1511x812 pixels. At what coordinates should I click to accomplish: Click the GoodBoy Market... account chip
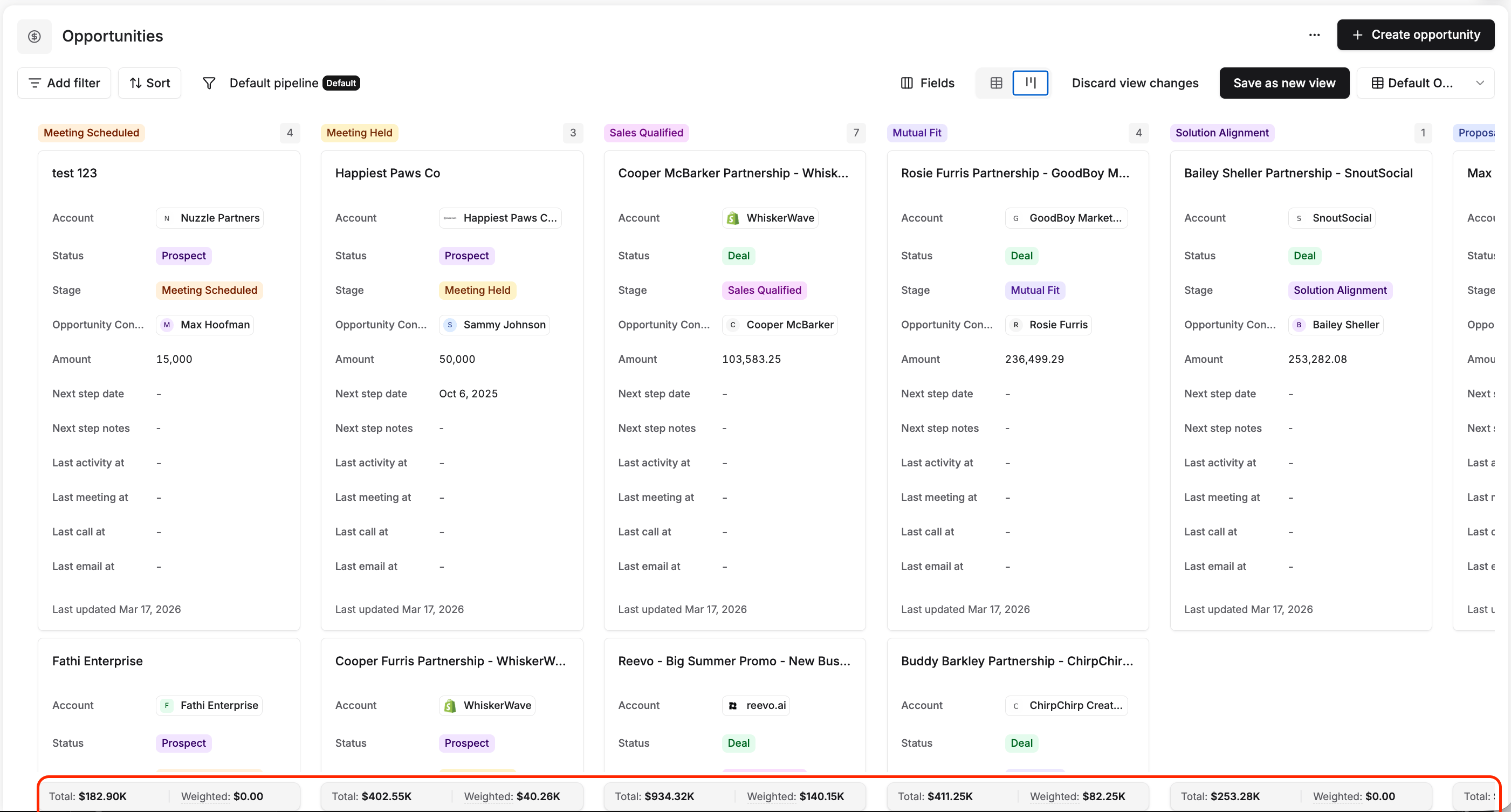click(x=1066, y=217)
